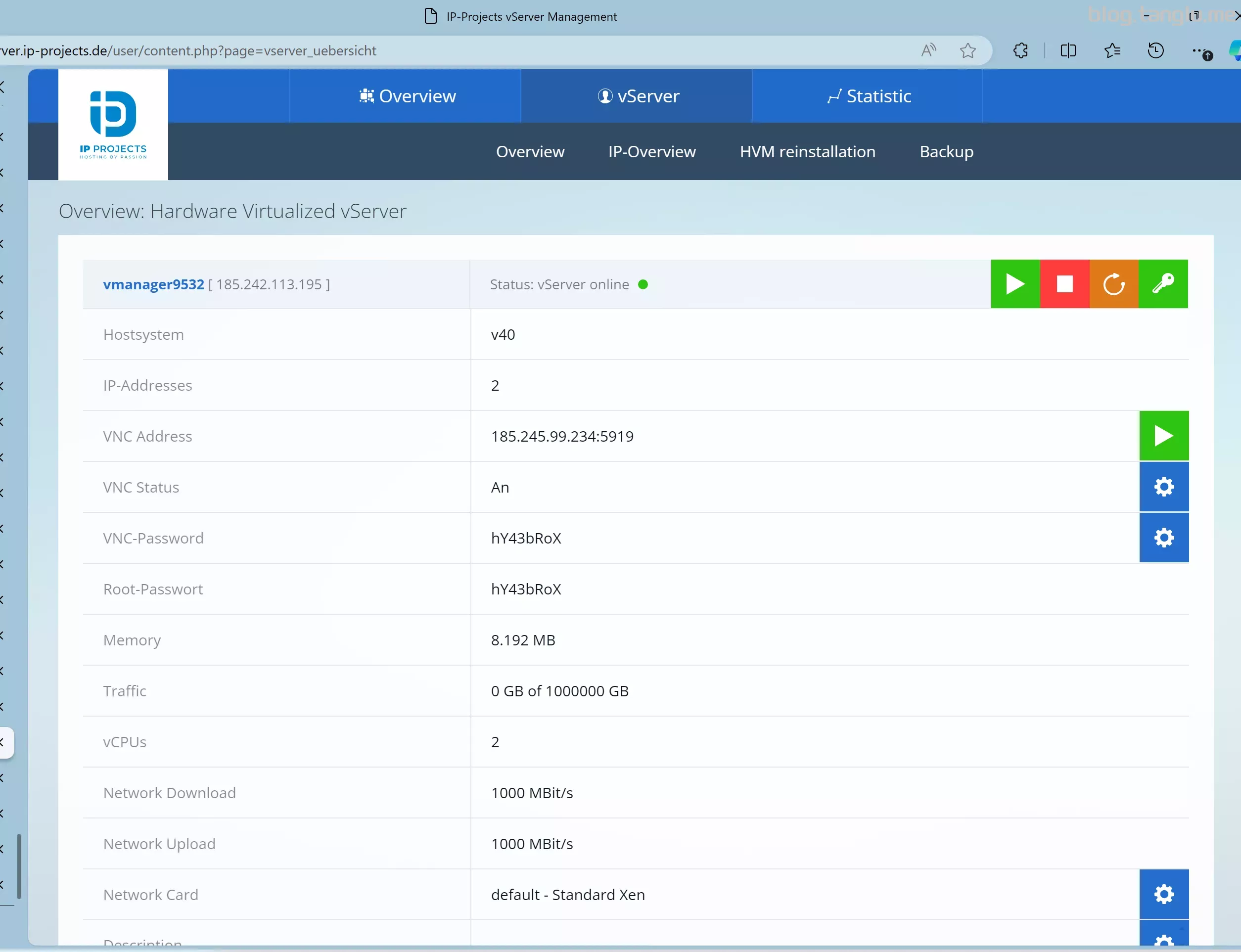The width and height of the screenshot is (1241, 952).
Task: Stop the vServer with red stop button
Action: (x=1064, y=284)
